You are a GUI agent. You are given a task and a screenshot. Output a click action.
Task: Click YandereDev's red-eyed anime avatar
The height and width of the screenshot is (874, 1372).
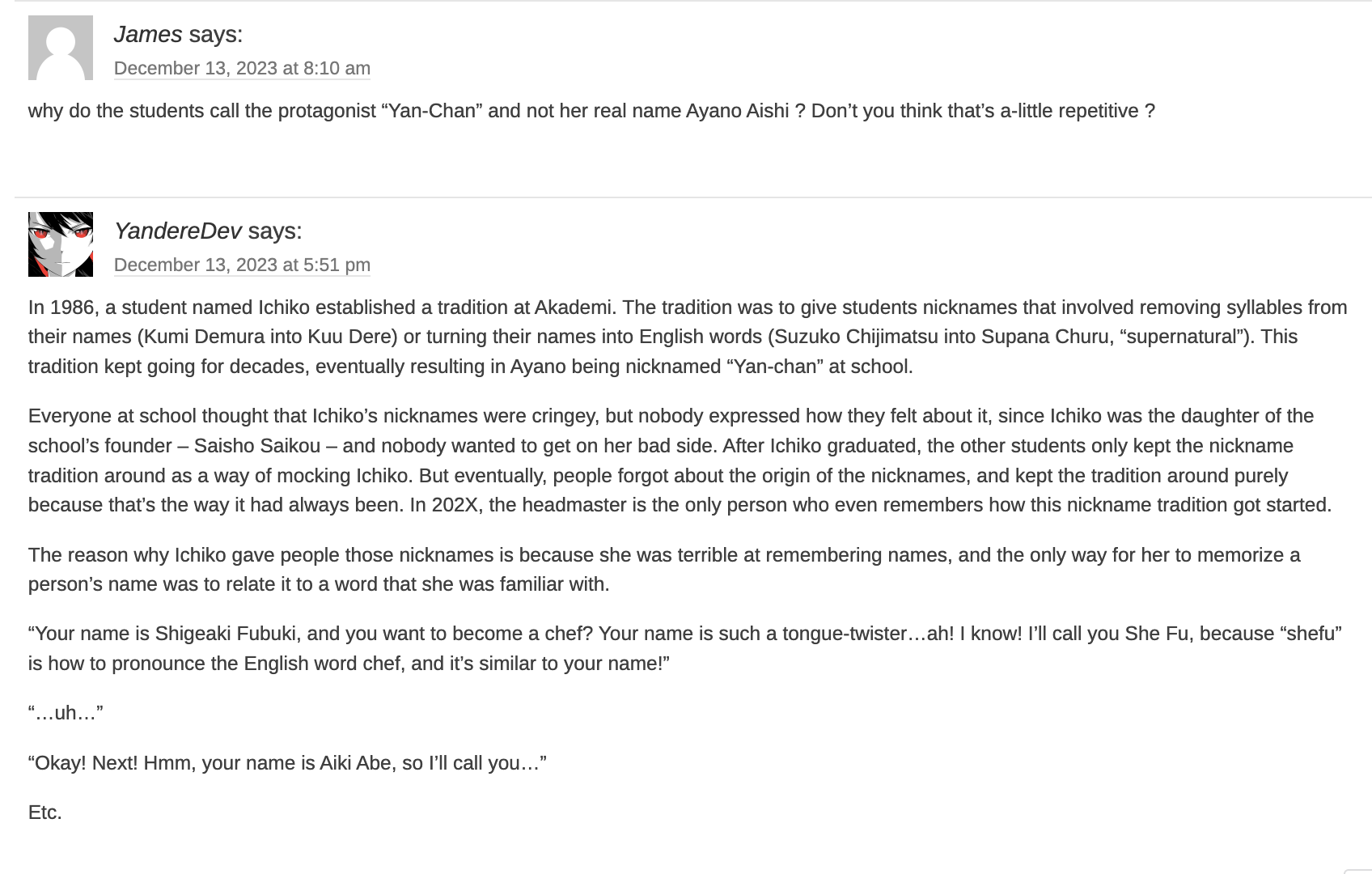tap(61, 244)
